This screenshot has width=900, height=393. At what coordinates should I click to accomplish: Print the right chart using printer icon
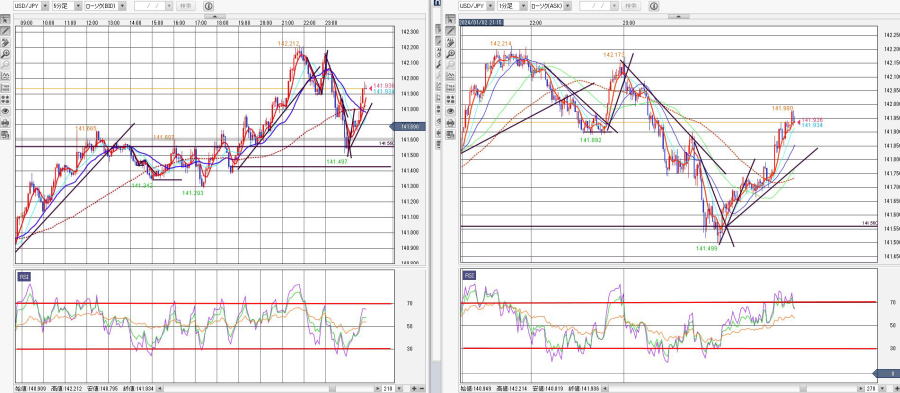[x=451, y=122]
